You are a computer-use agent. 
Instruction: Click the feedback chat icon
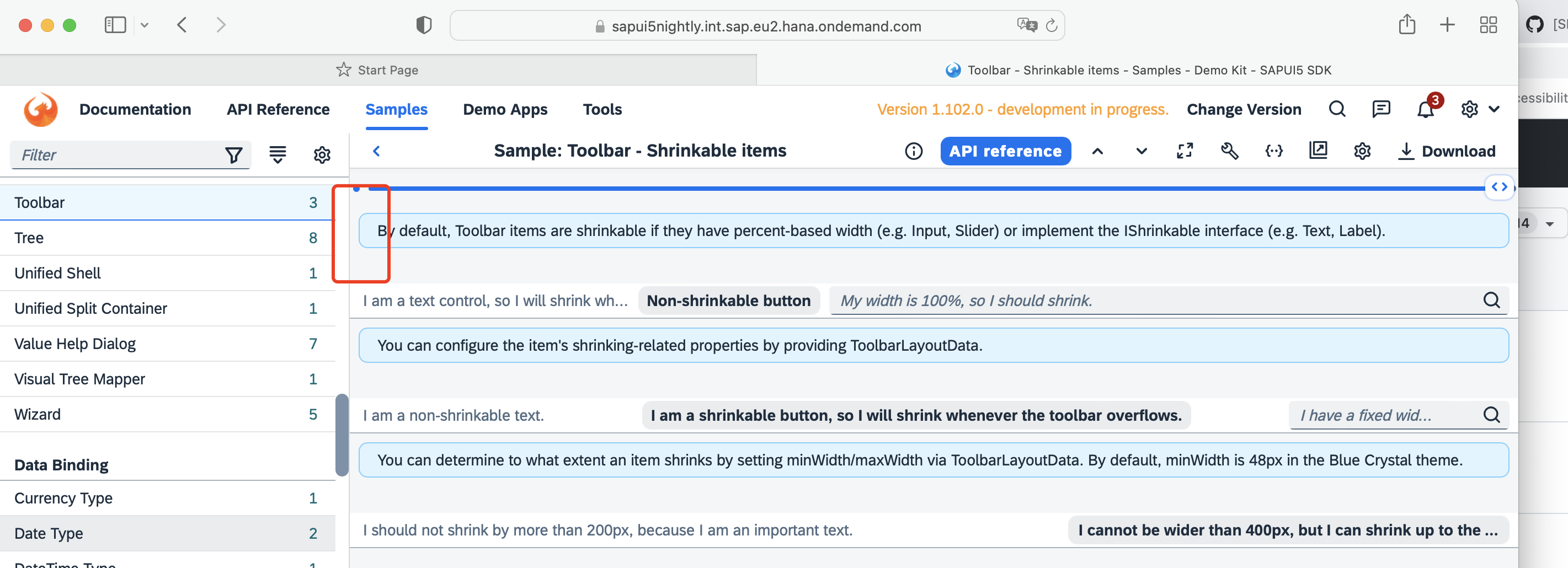coord(1380,110)
